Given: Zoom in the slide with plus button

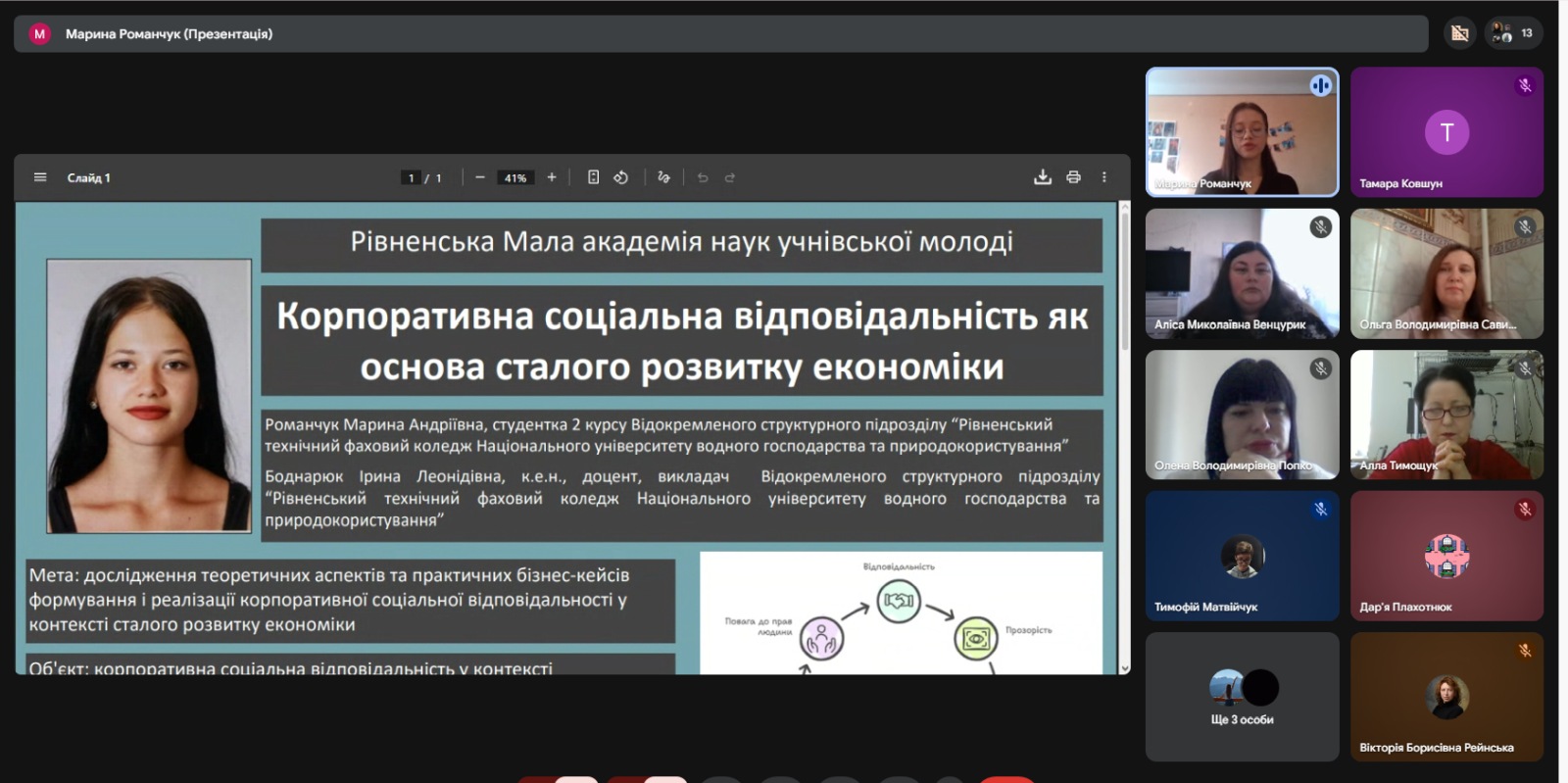Looking at the screenshot, I should pos(552,177).
